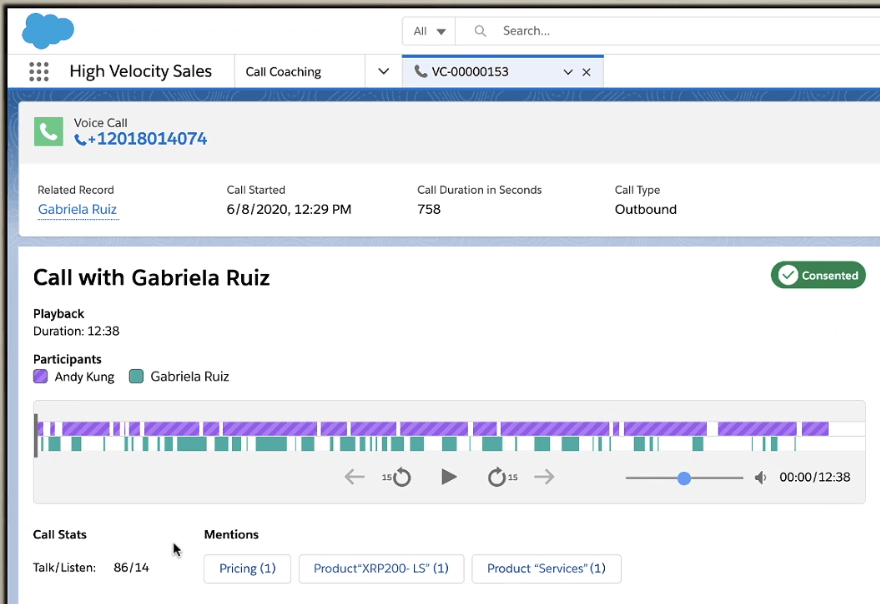Click the Call Started 6/8/2020, 12:29 PM value
This screenshot has width=880, height=604.
pyautogui.click(x=289, y=209)
